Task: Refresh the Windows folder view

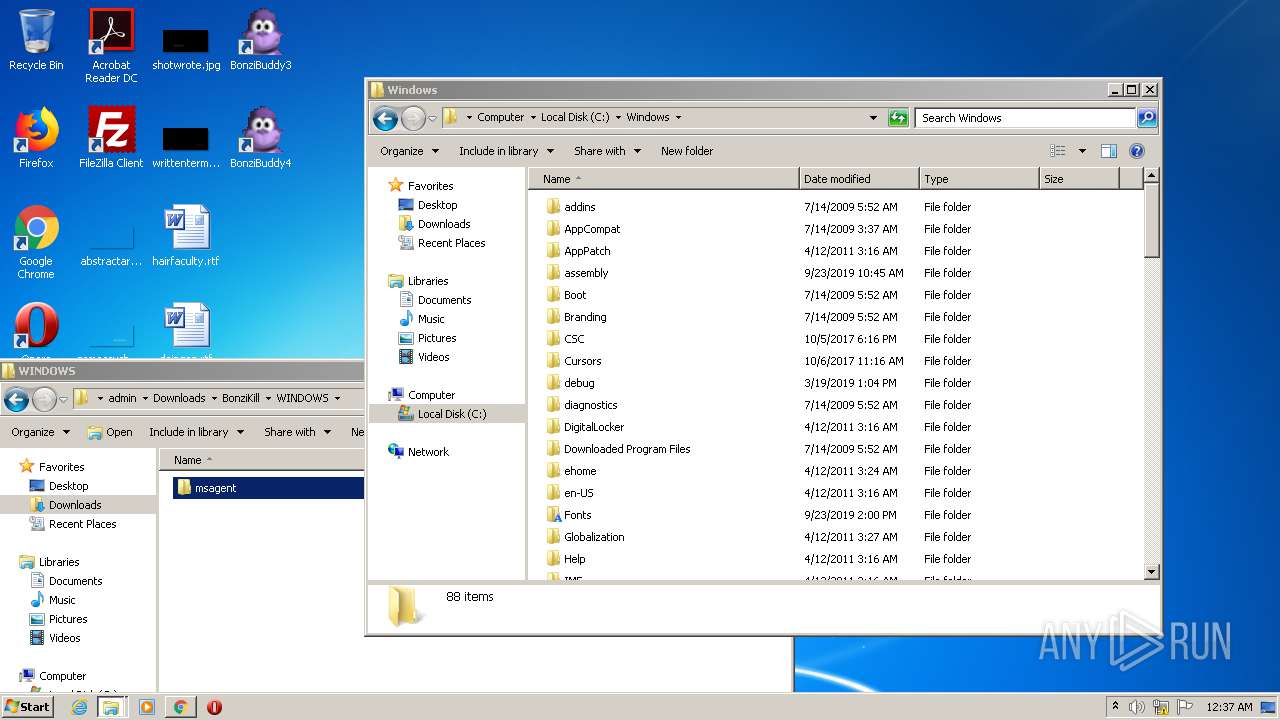Action: [898, 118]
